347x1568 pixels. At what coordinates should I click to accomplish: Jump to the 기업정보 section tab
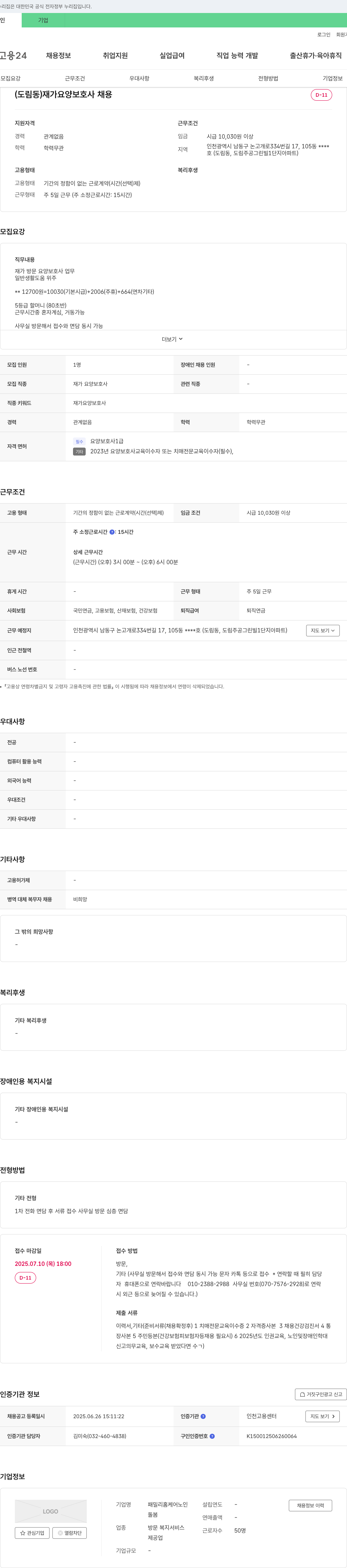pyautogui.click(x=333, y=79)
